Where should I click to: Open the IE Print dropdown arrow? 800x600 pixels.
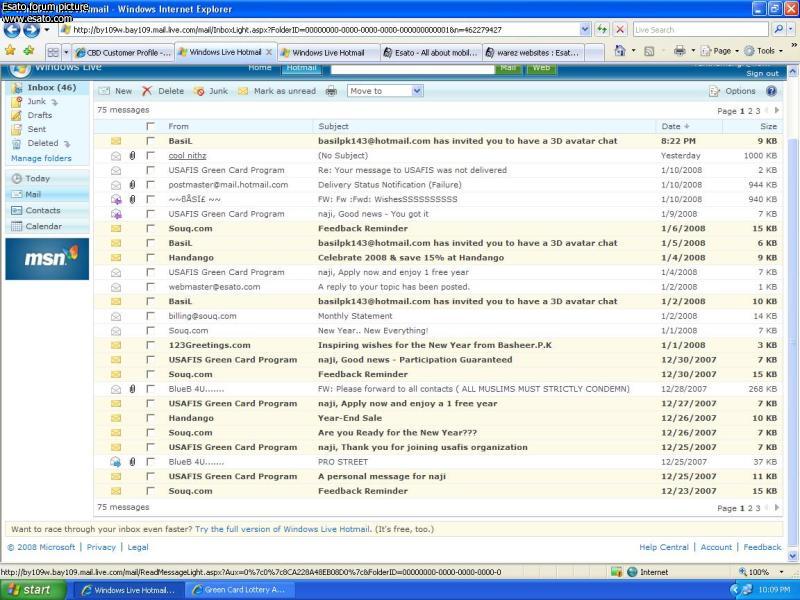(x=693, y=51)
